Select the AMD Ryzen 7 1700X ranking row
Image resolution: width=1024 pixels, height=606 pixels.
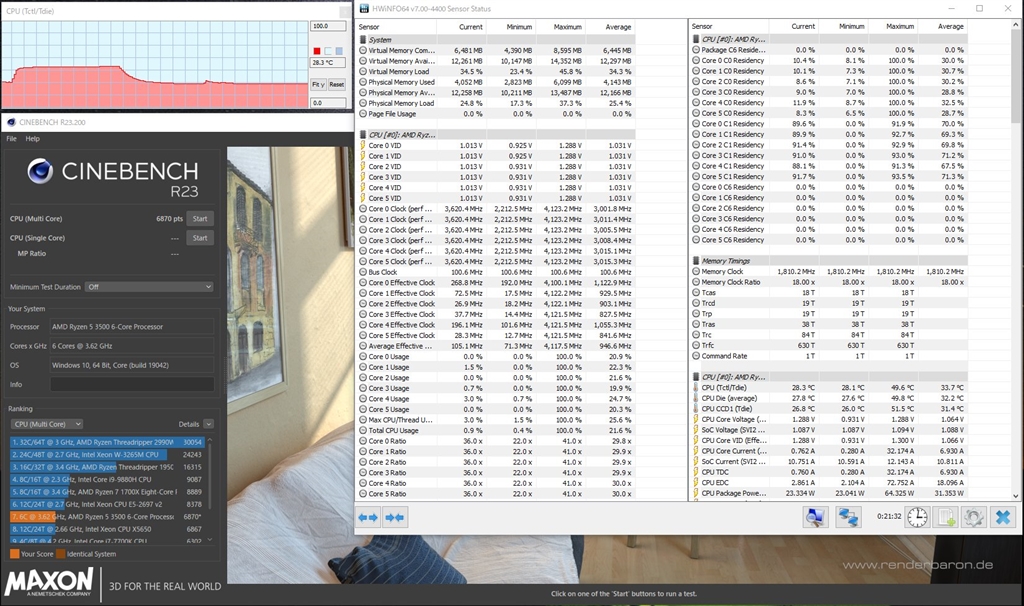coord(107,492)
